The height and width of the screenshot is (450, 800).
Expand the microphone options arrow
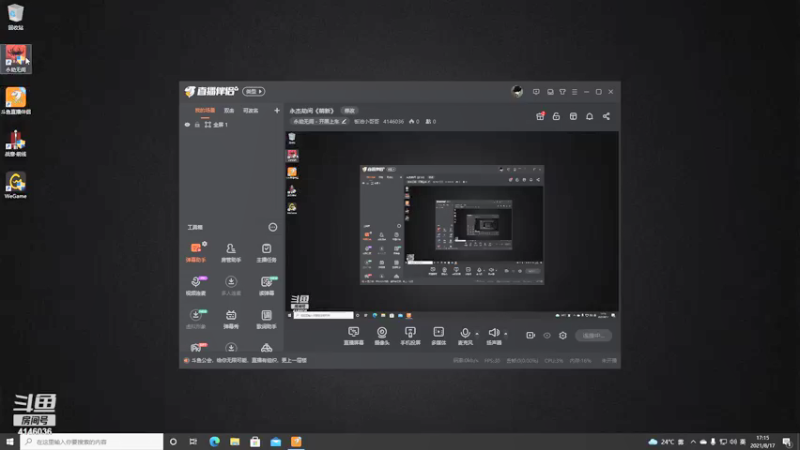(x=477, y=334)
